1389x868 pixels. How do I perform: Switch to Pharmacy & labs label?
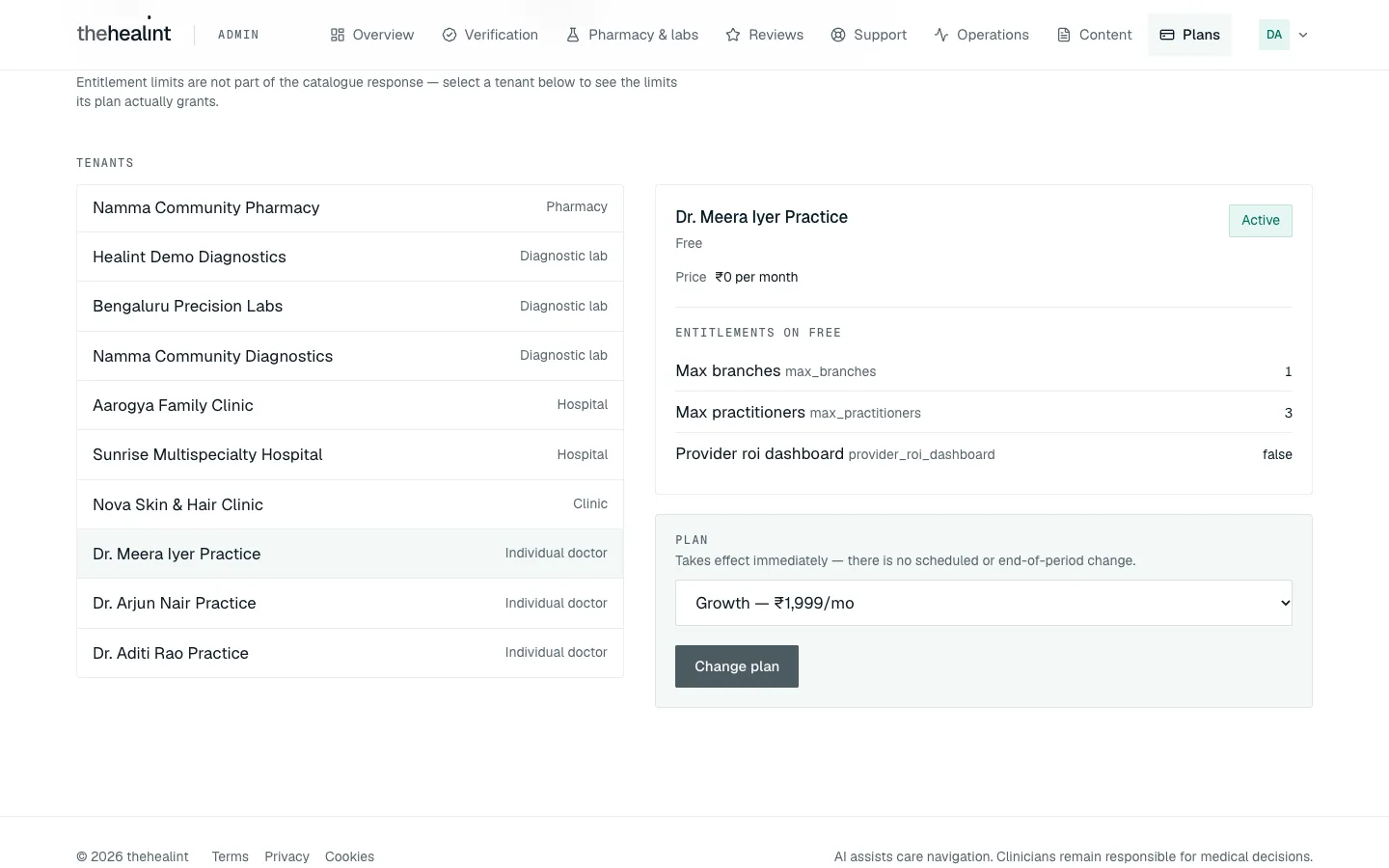tap(643, 35)
